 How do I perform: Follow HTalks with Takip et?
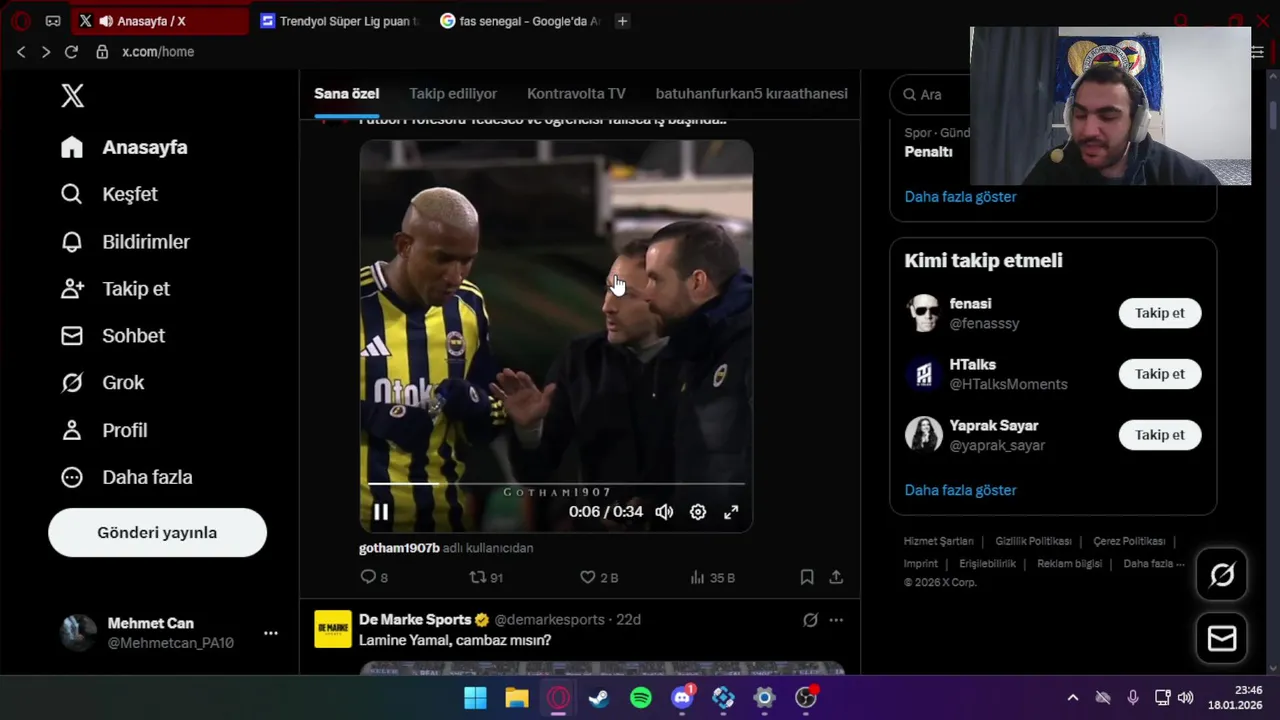[1159, 374]
